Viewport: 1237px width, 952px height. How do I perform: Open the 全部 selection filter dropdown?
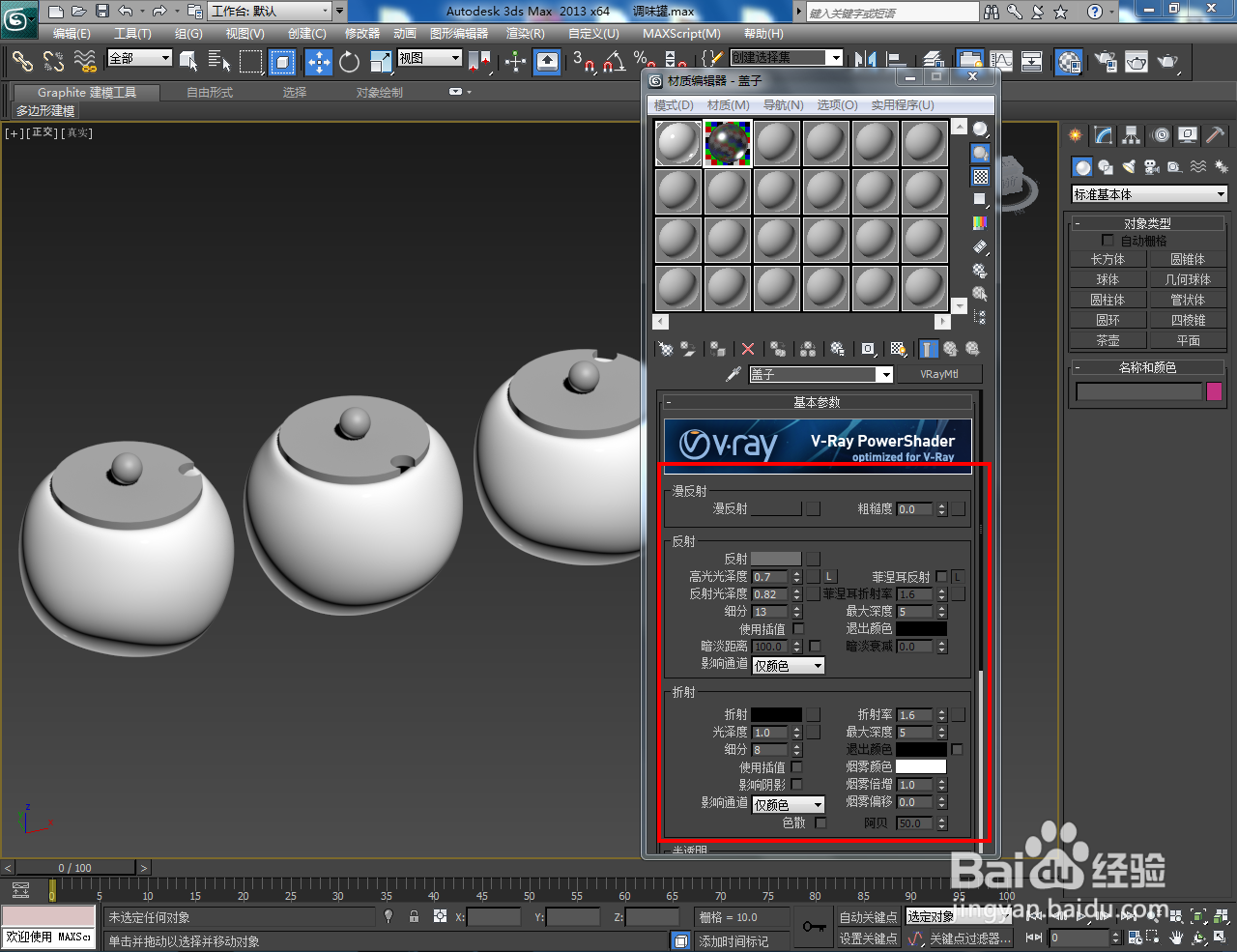click(x=139, y=58)
